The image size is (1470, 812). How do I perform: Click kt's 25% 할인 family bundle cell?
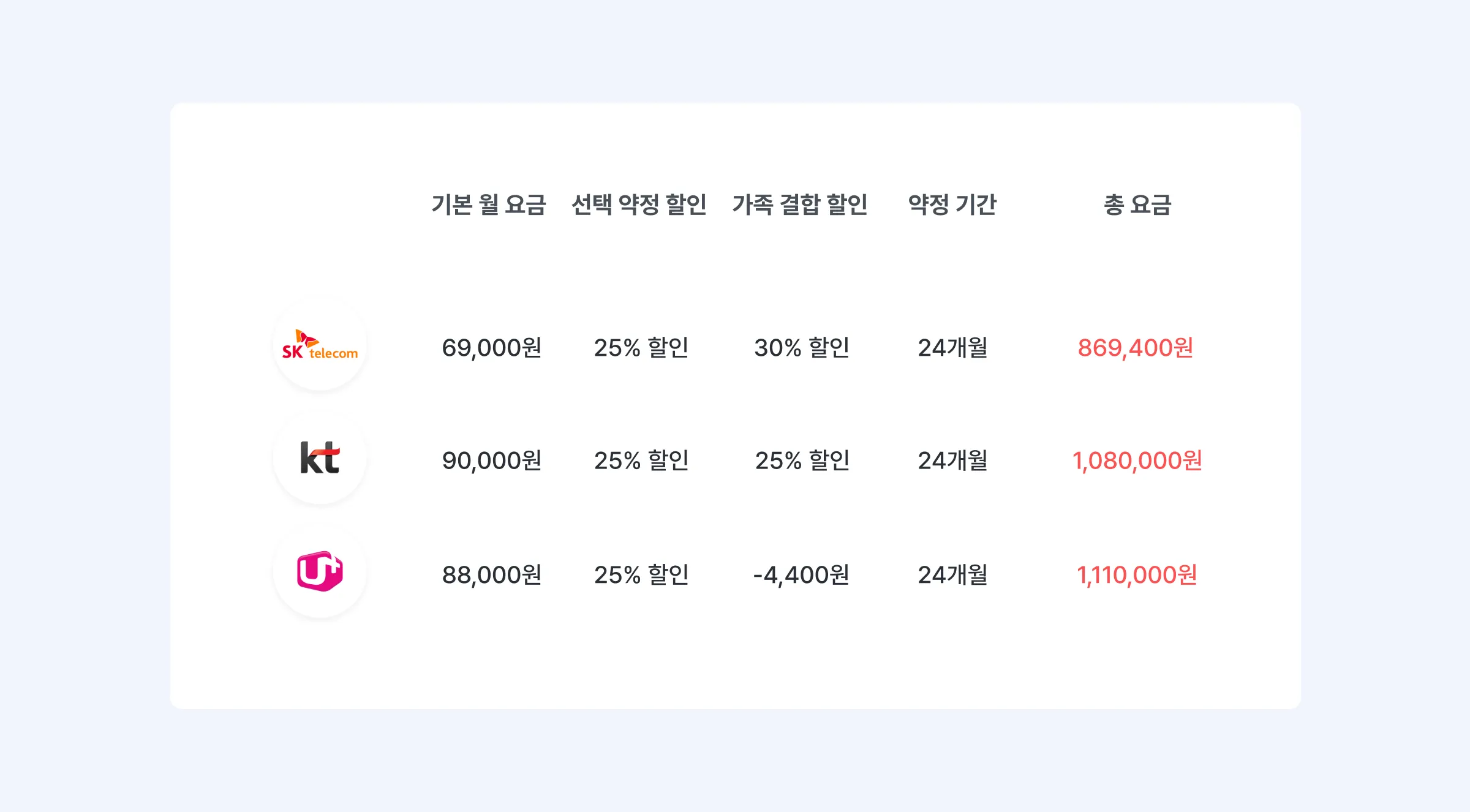[x=802, y=461]
